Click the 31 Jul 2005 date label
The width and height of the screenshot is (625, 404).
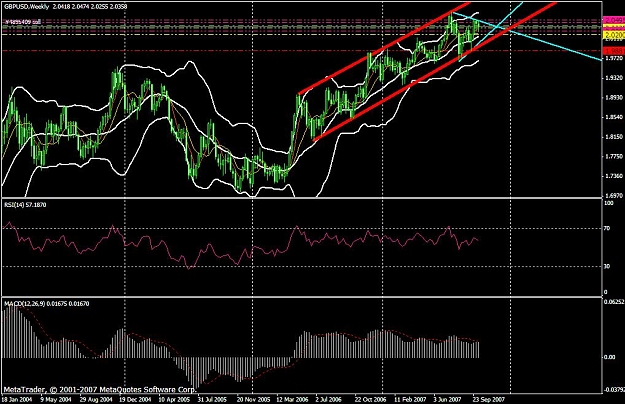pyautogui.click(x=212, y=399)
